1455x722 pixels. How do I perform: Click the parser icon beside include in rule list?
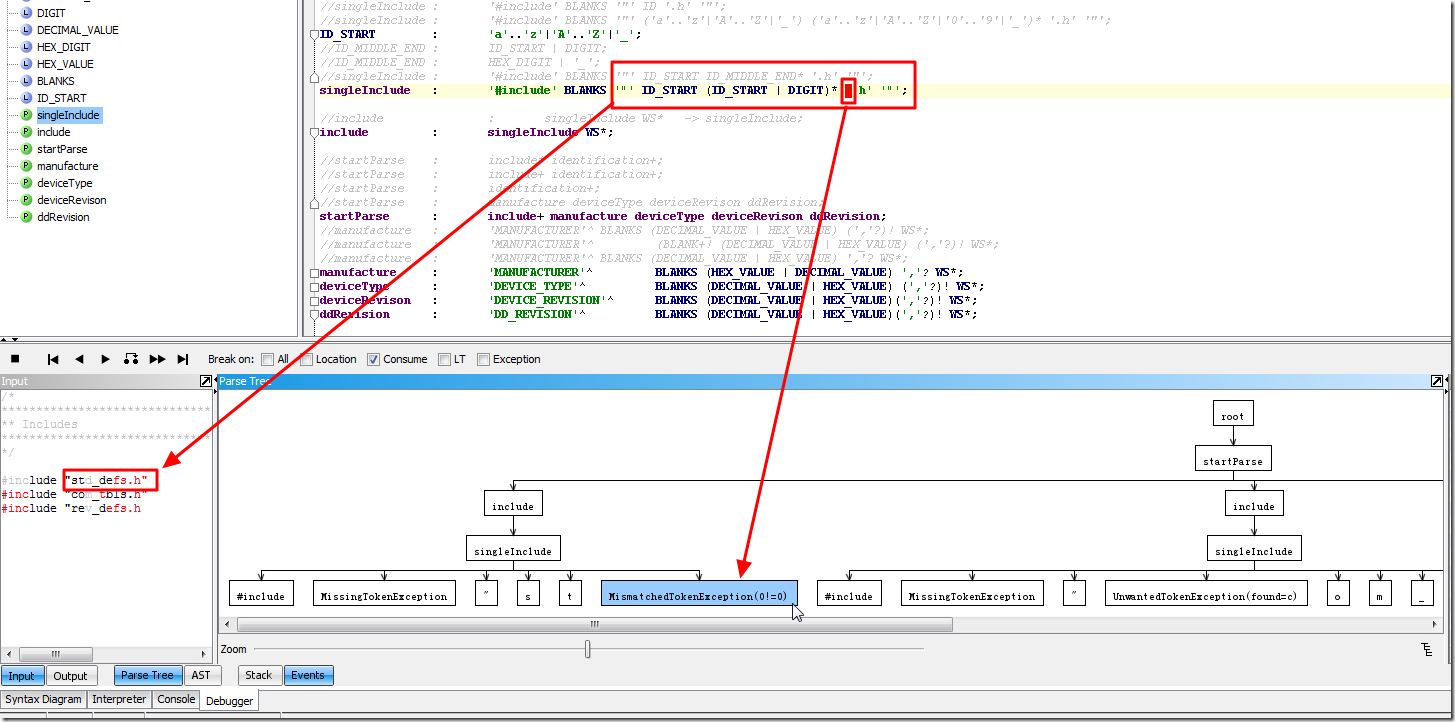click(26, 132)
